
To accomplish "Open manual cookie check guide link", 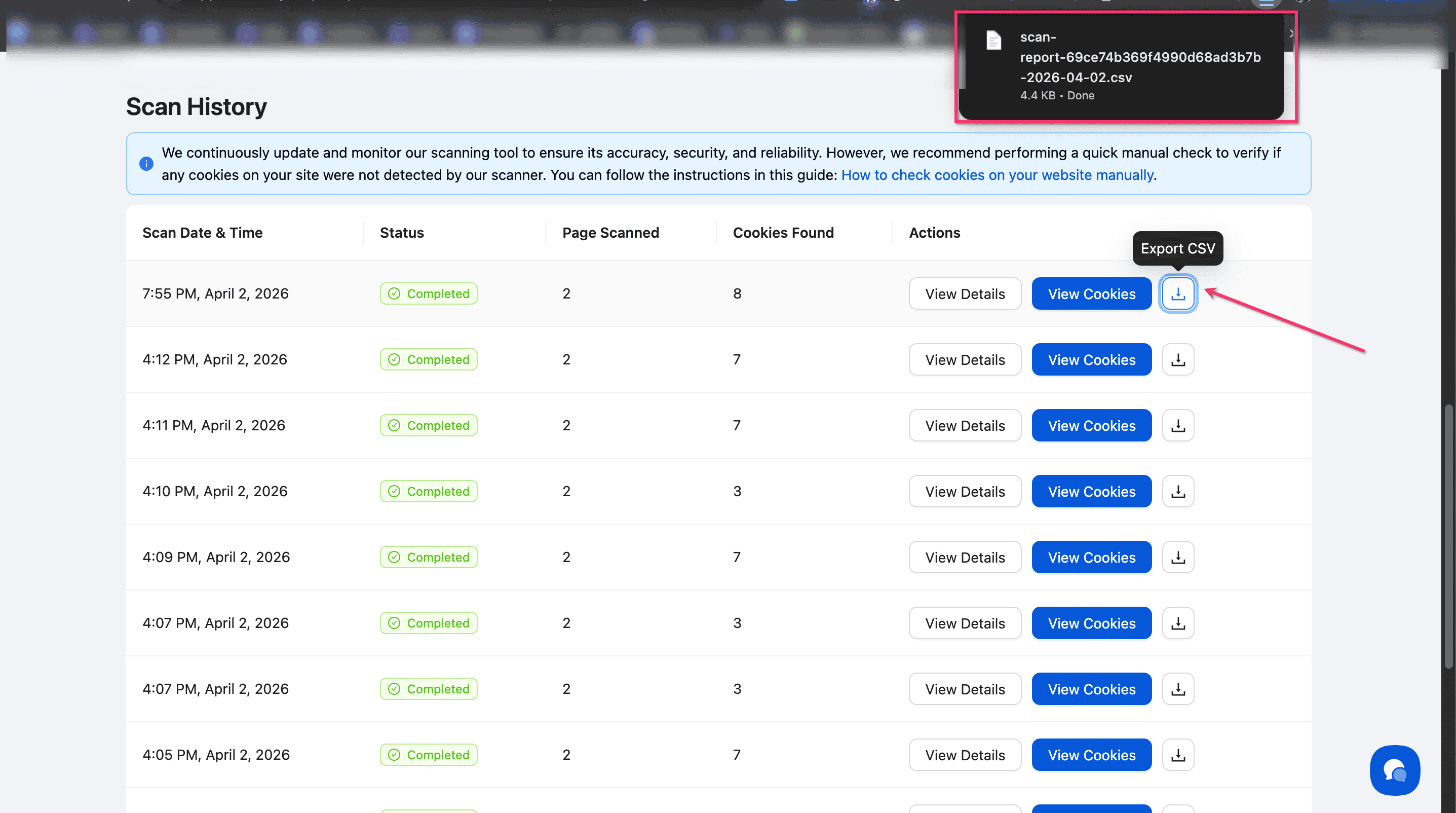I will tap(997, 175).
